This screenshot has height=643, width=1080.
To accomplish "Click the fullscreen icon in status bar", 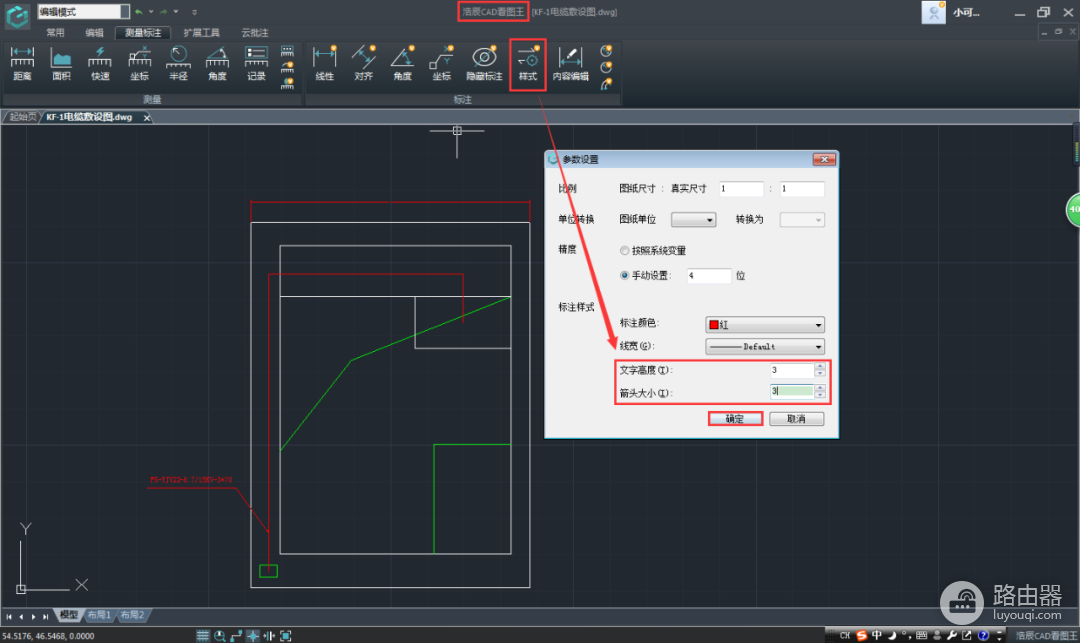I will pos(286,635).
